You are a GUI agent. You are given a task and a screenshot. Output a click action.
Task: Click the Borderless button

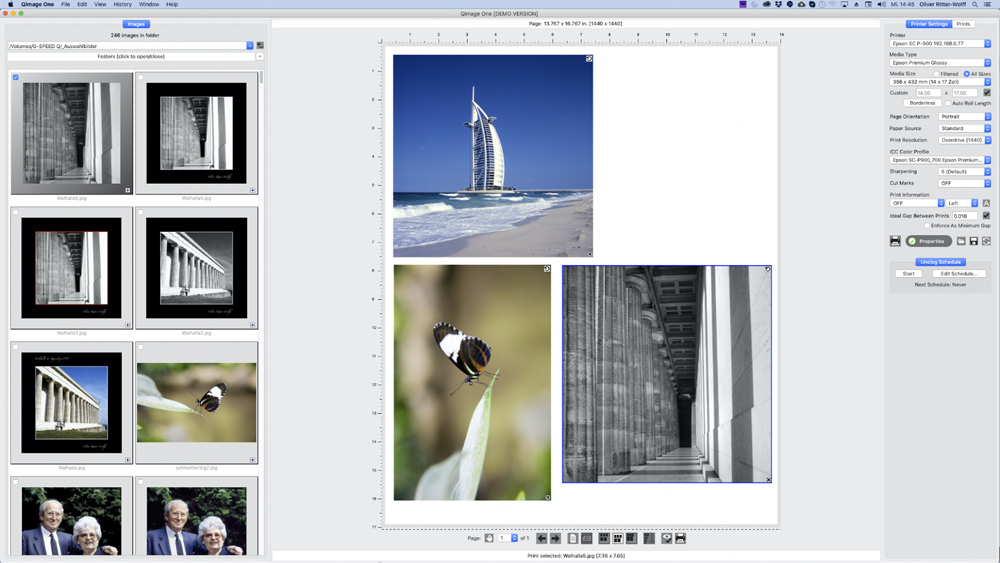point(922,103)
